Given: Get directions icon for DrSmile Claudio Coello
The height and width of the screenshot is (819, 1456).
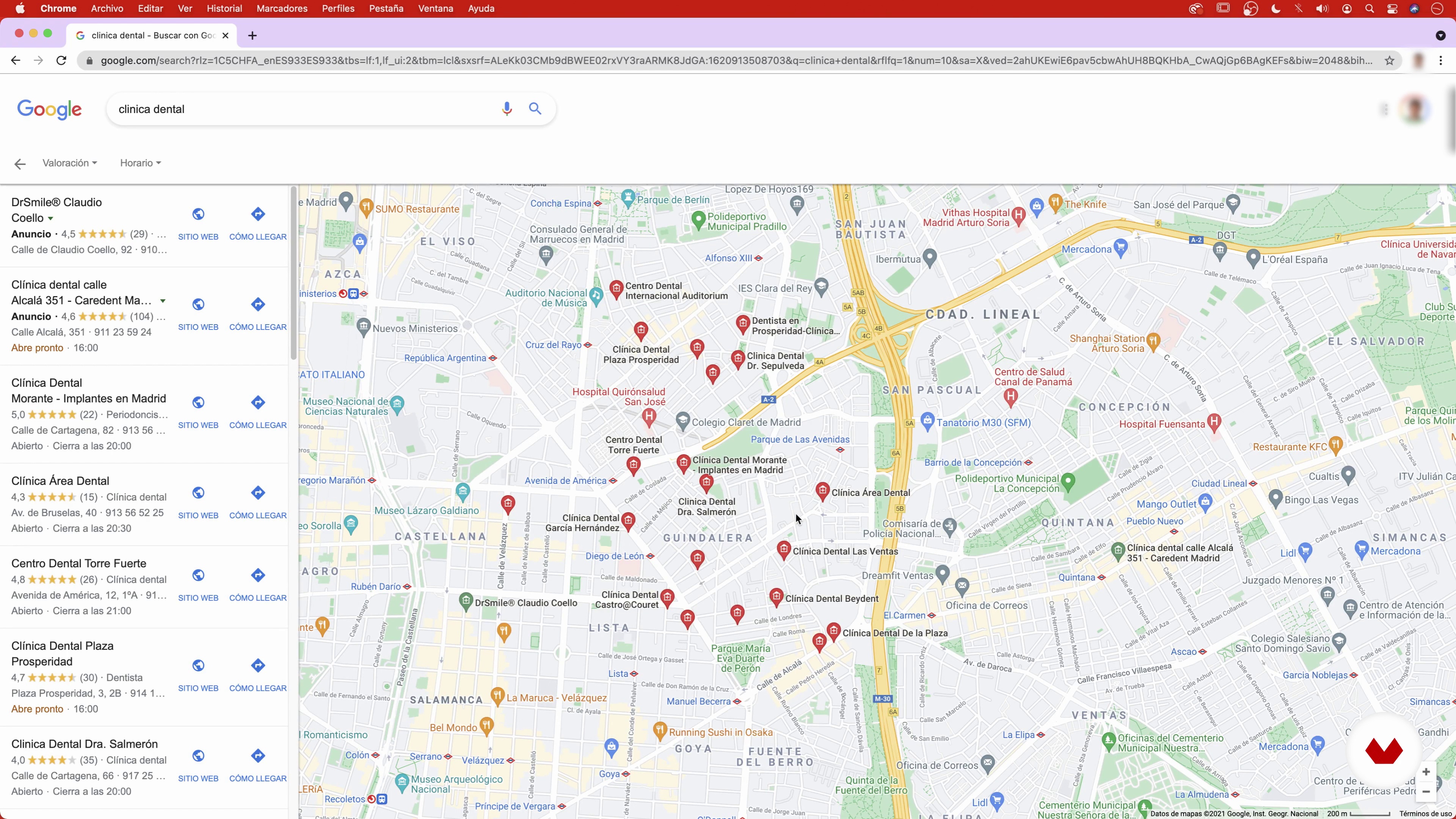Looking at the screenshot, I should coord(258,214).
